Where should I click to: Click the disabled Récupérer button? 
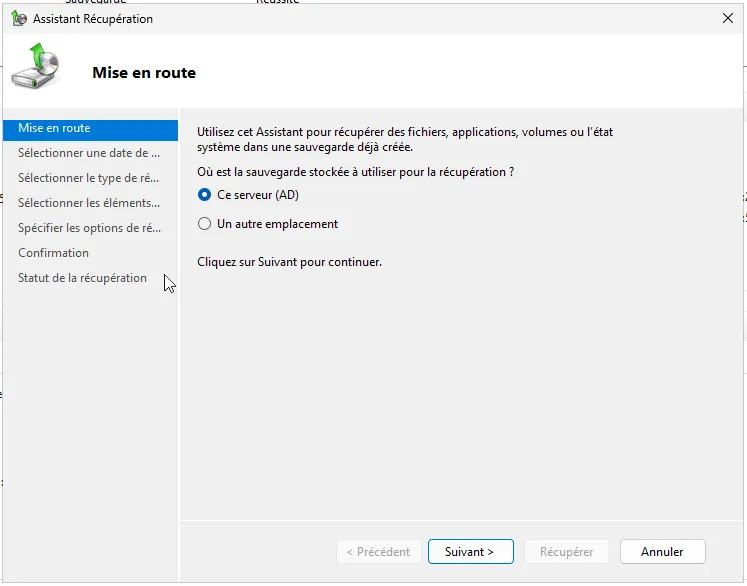coord(567,552)
